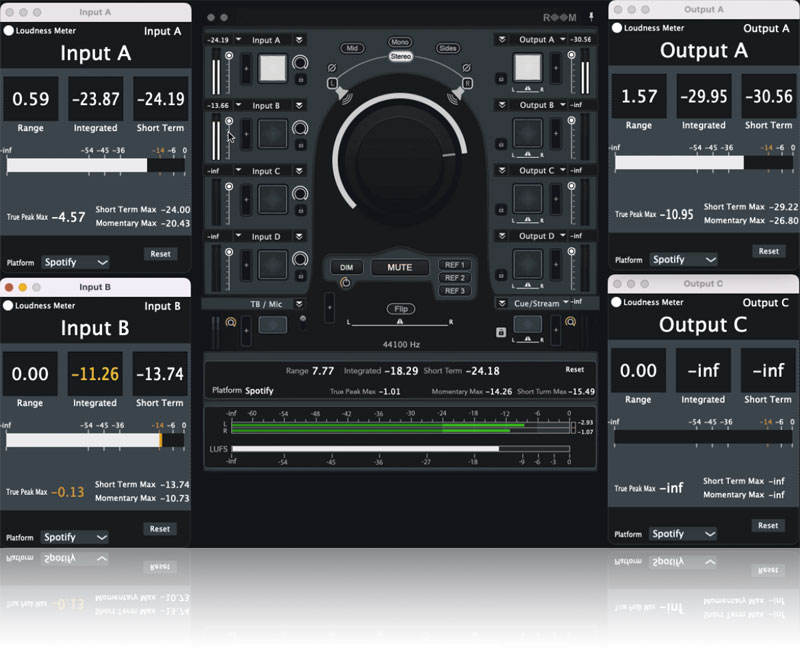The height and width of the screenshot is (648, 800).
Task: Click the Cue/Stream lock icon
Action: pyautogui.click(x=501, y=332)
